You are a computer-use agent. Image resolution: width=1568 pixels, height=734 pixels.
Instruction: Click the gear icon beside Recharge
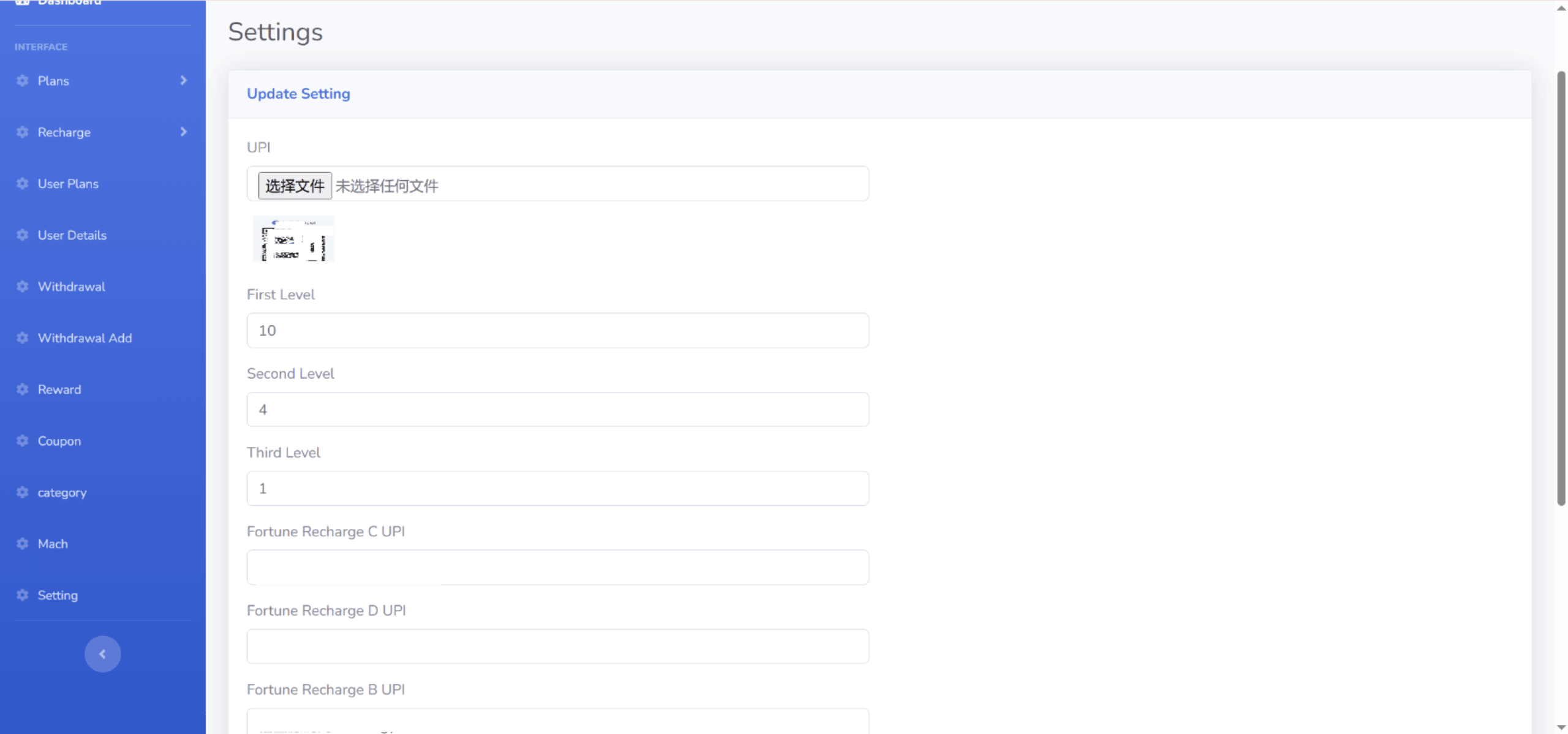click(x=23, y=132)
